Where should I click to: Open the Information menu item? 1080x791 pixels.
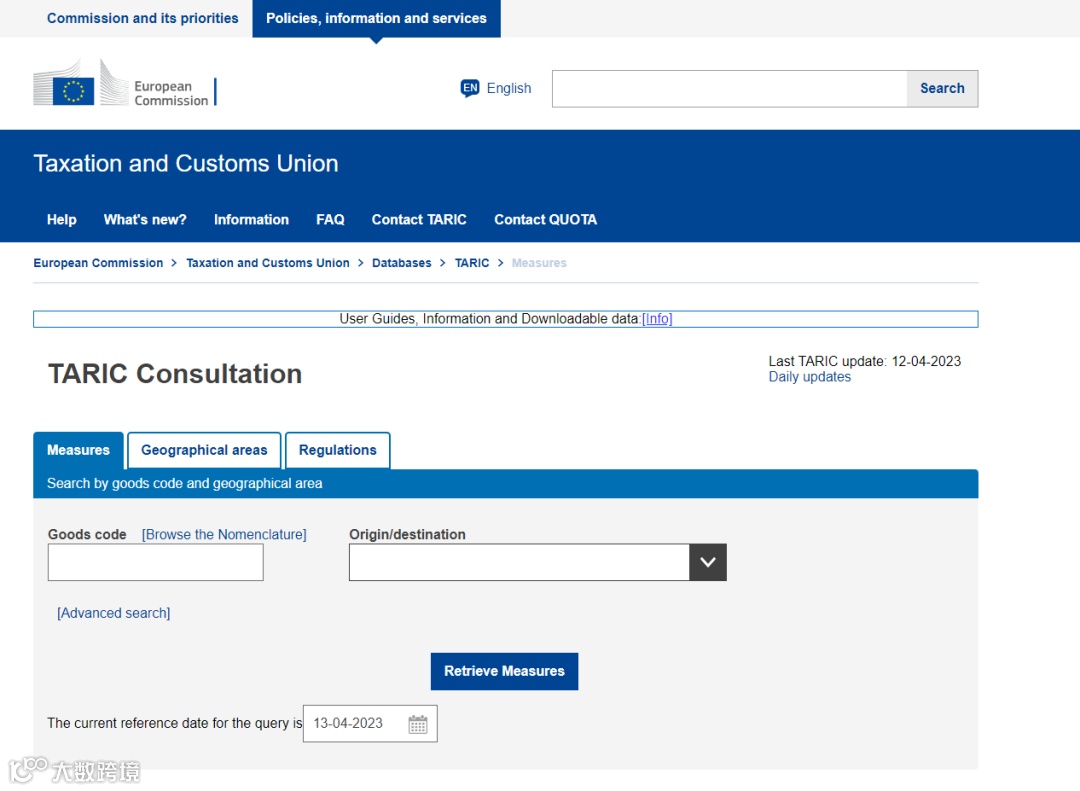pos(251,220)
